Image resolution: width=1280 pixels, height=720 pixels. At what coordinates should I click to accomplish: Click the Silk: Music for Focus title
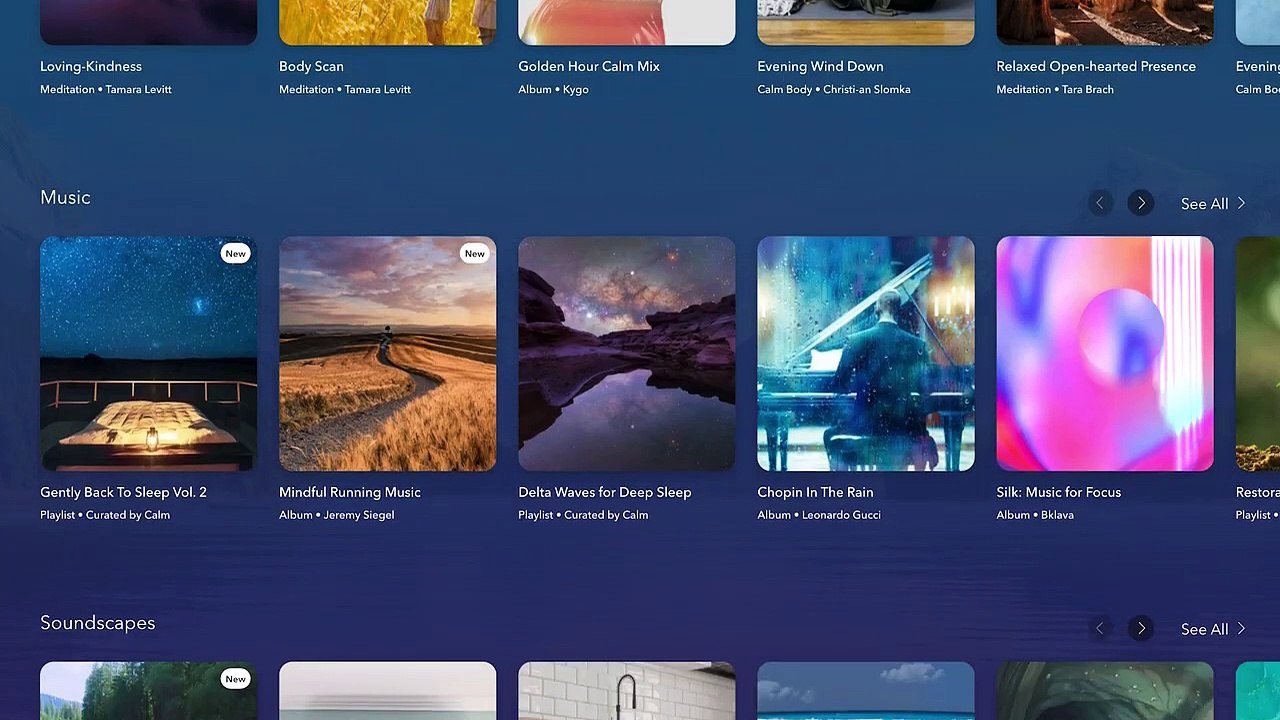tap(1059, 492)
